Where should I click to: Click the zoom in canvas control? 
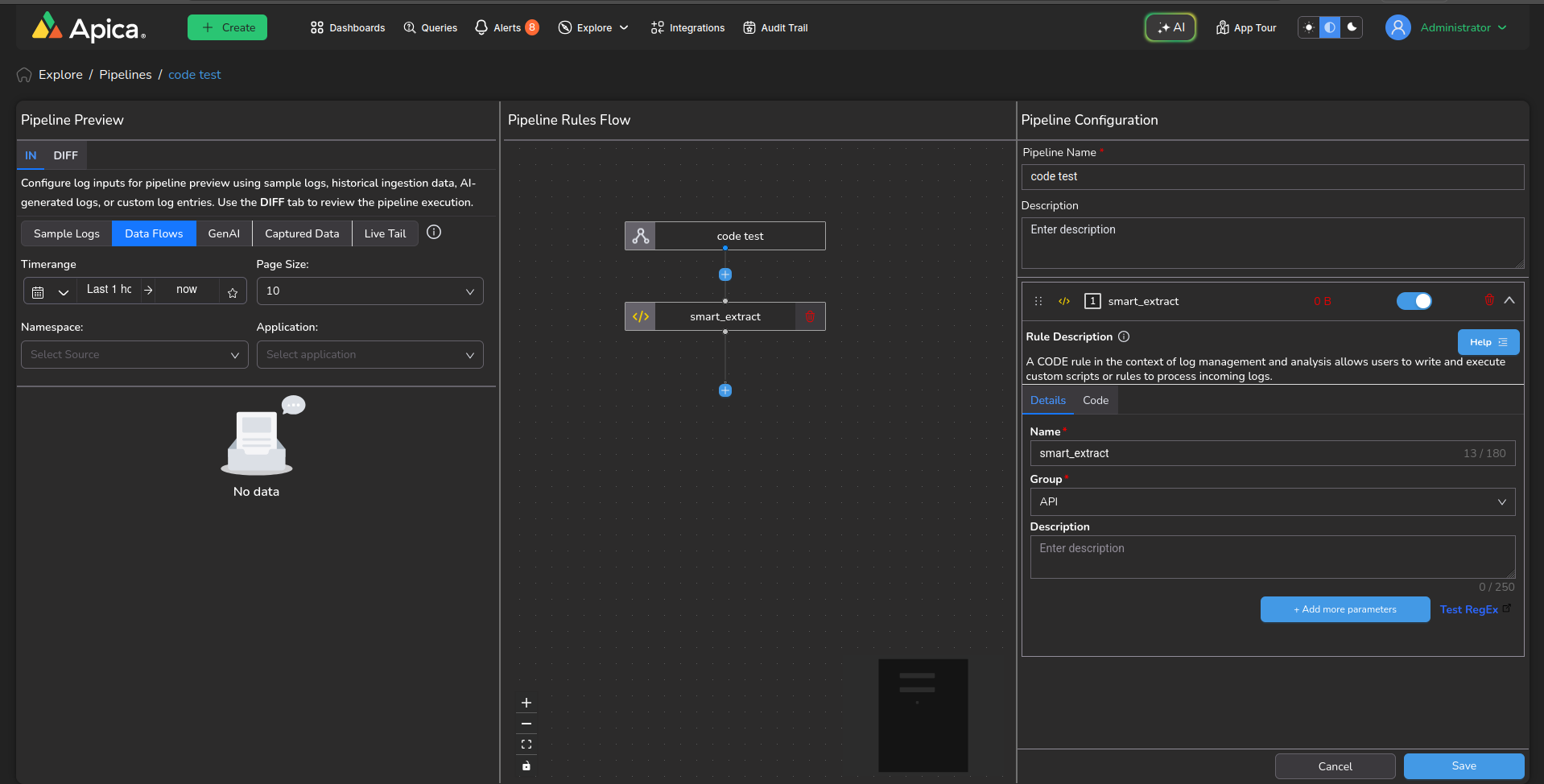tap(526, 703)
